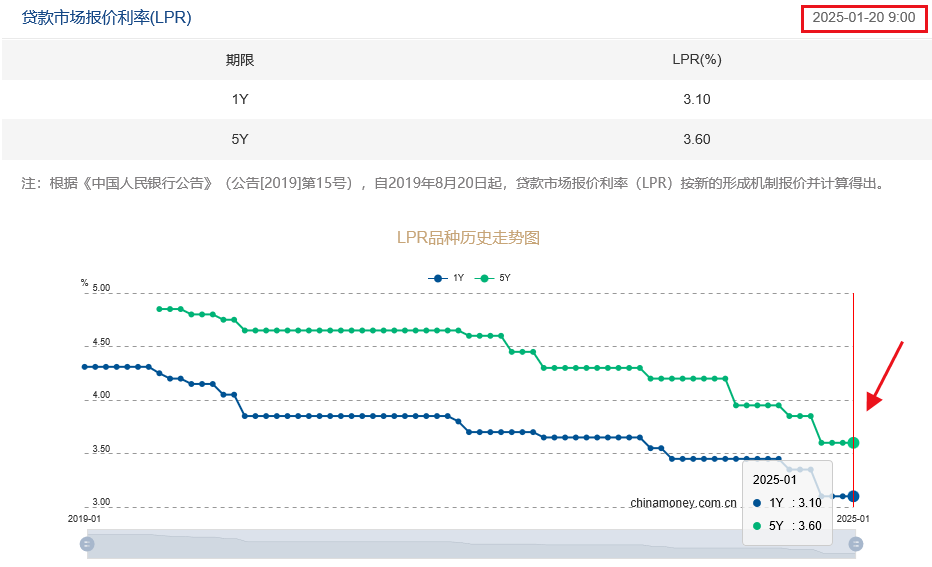The width and height of the screenshot is (932, 567).
Task: Click the LPR品种历史走势图 chart title
Action: pyautogui.click(x=468, y=238)
